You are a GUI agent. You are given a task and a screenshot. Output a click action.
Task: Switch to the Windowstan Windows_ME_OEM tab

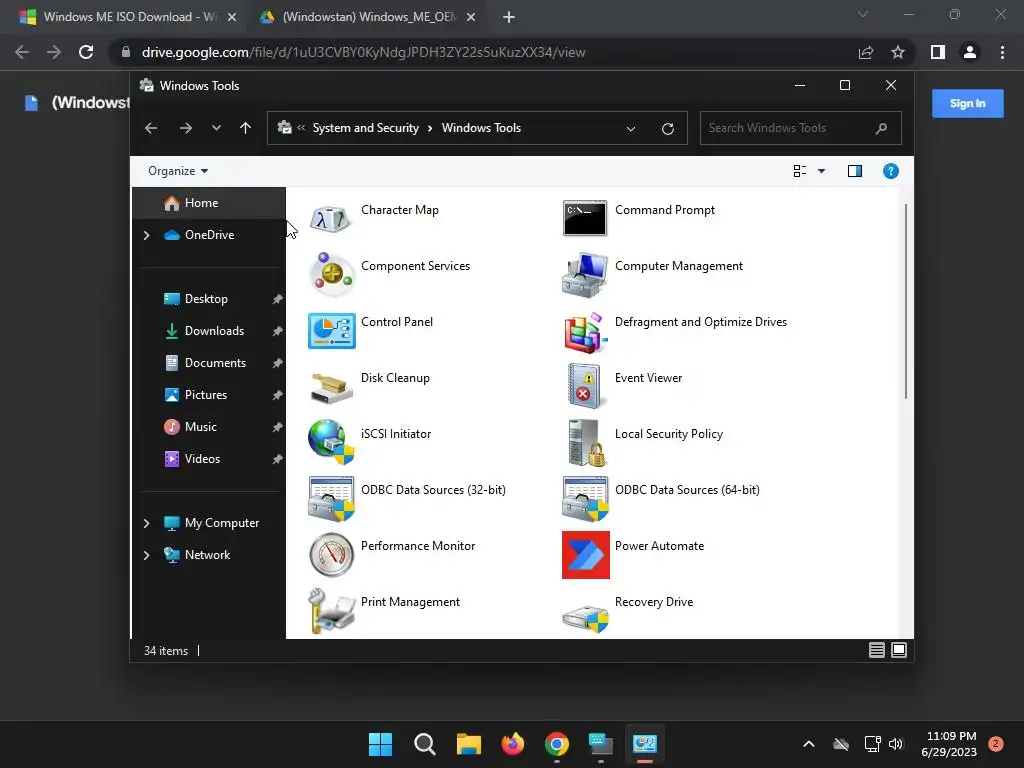[368, 17]
